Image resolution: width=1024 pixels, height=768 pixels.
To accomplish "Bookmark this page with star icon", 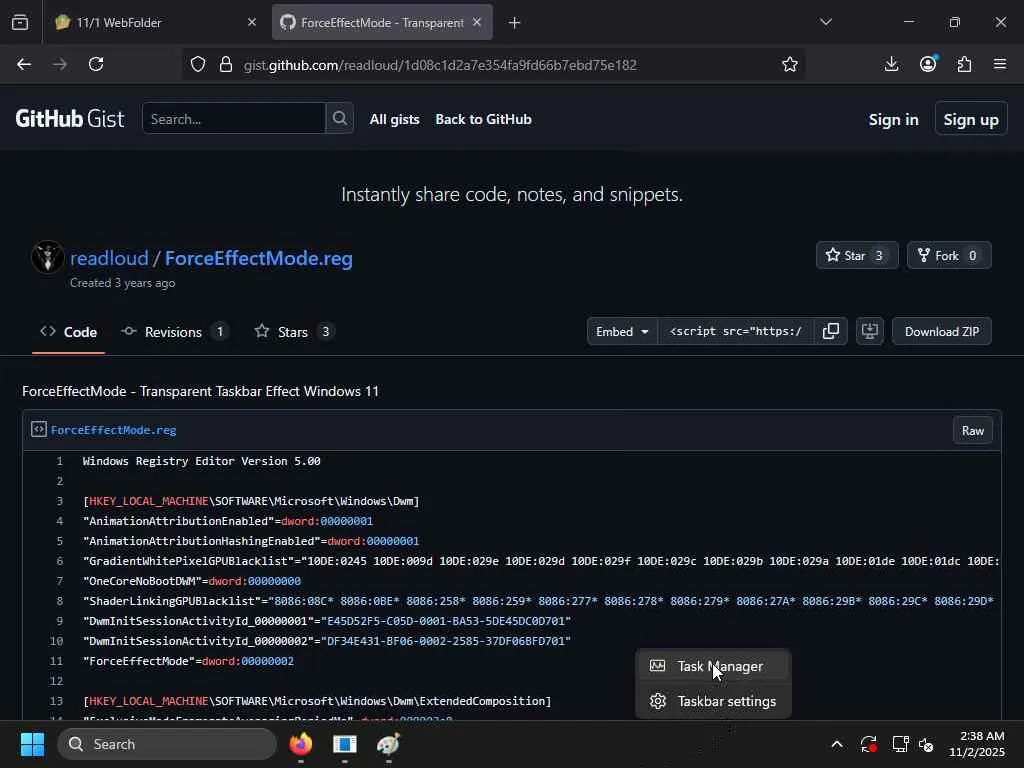I will click(790, 64).
